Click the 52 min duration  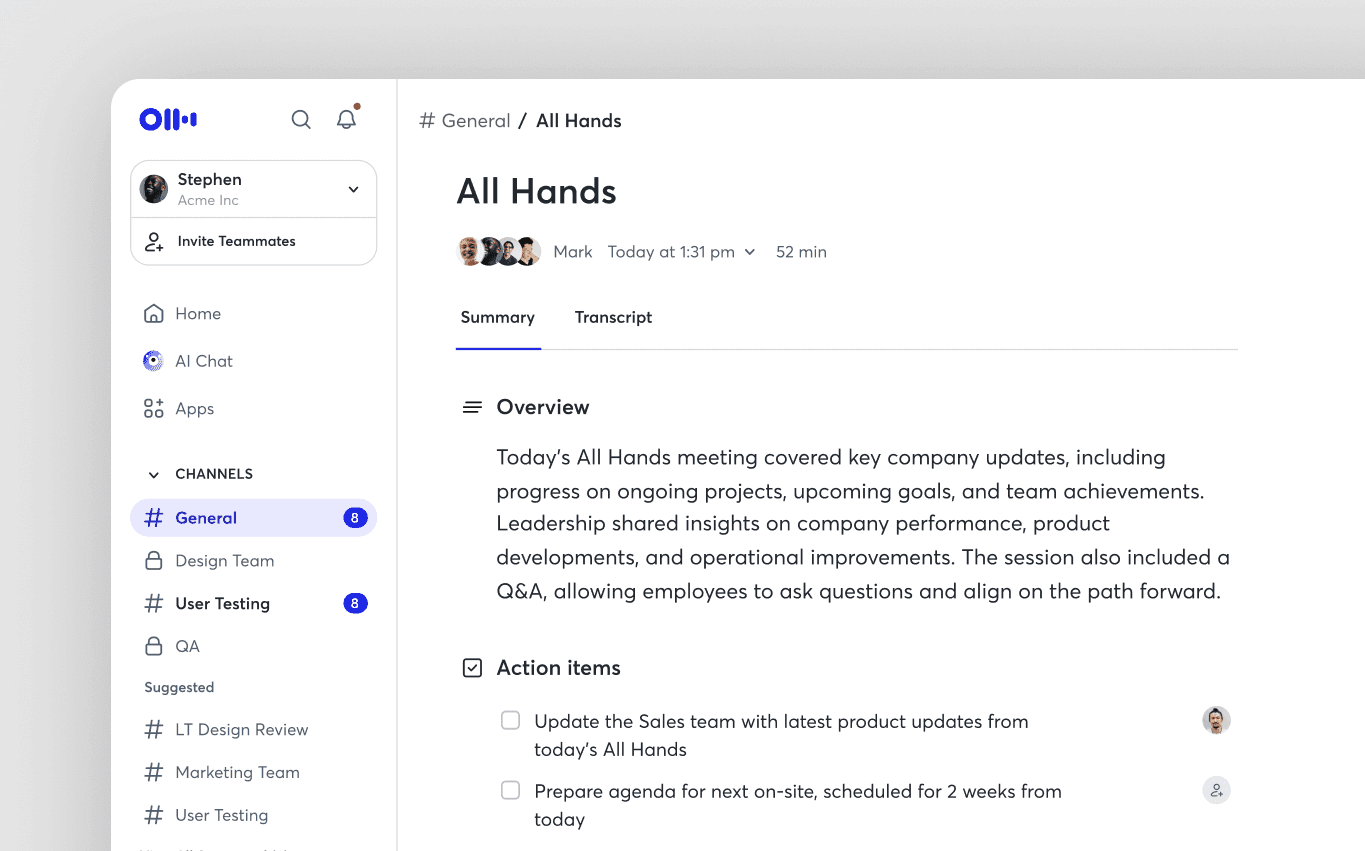coord(801,252)
